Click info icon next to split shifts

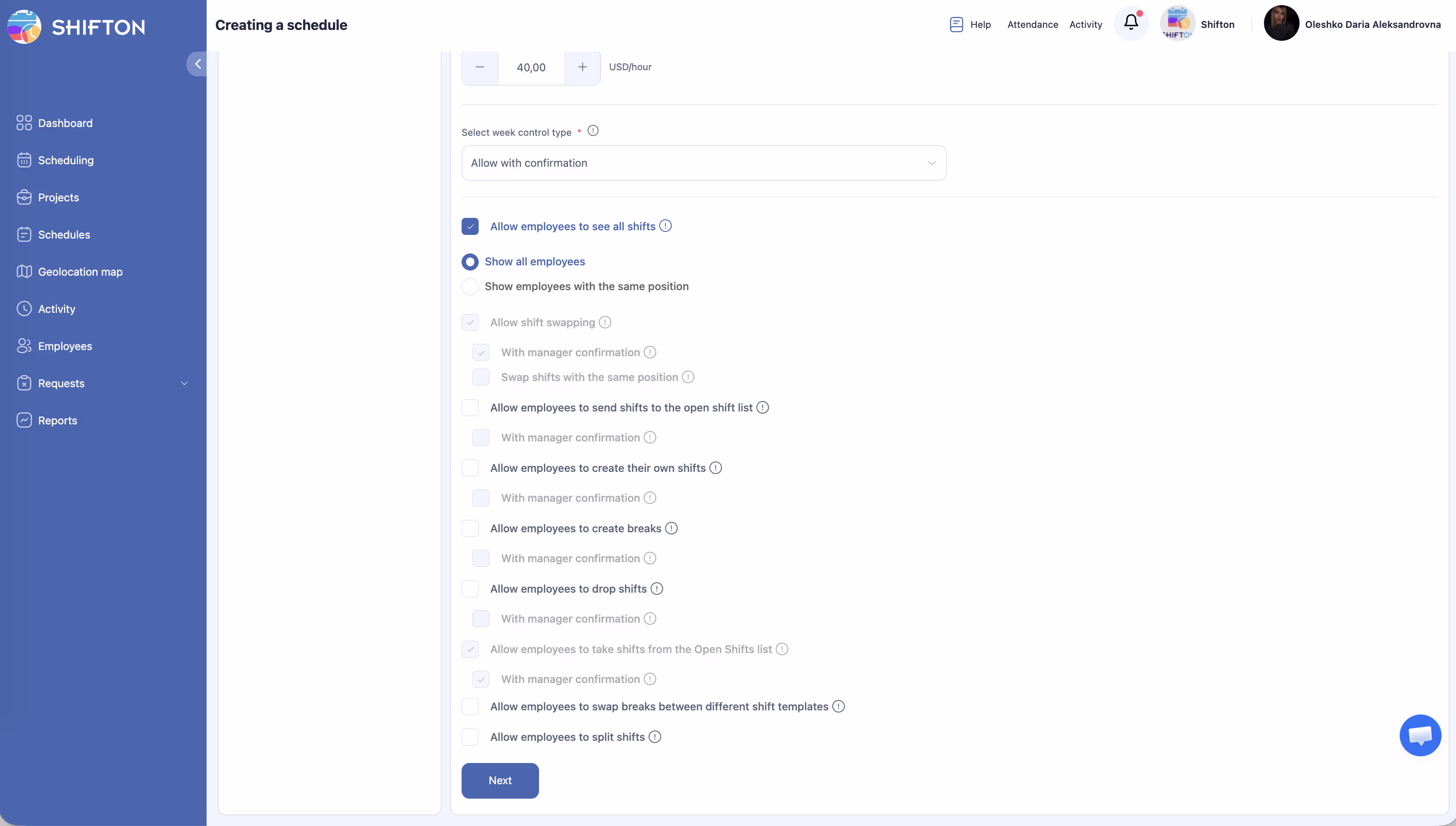click(x=655, y=737)
